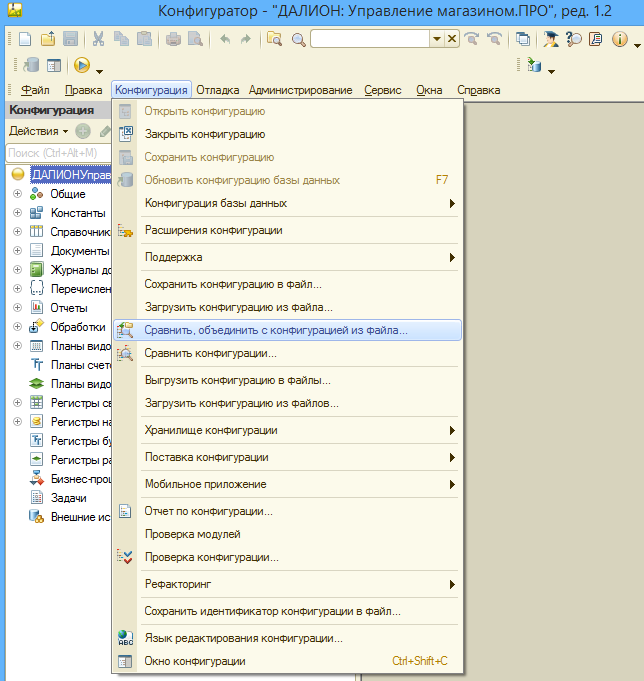Open the Поддержка submenu
644x681 pixels.
point(287,257)
